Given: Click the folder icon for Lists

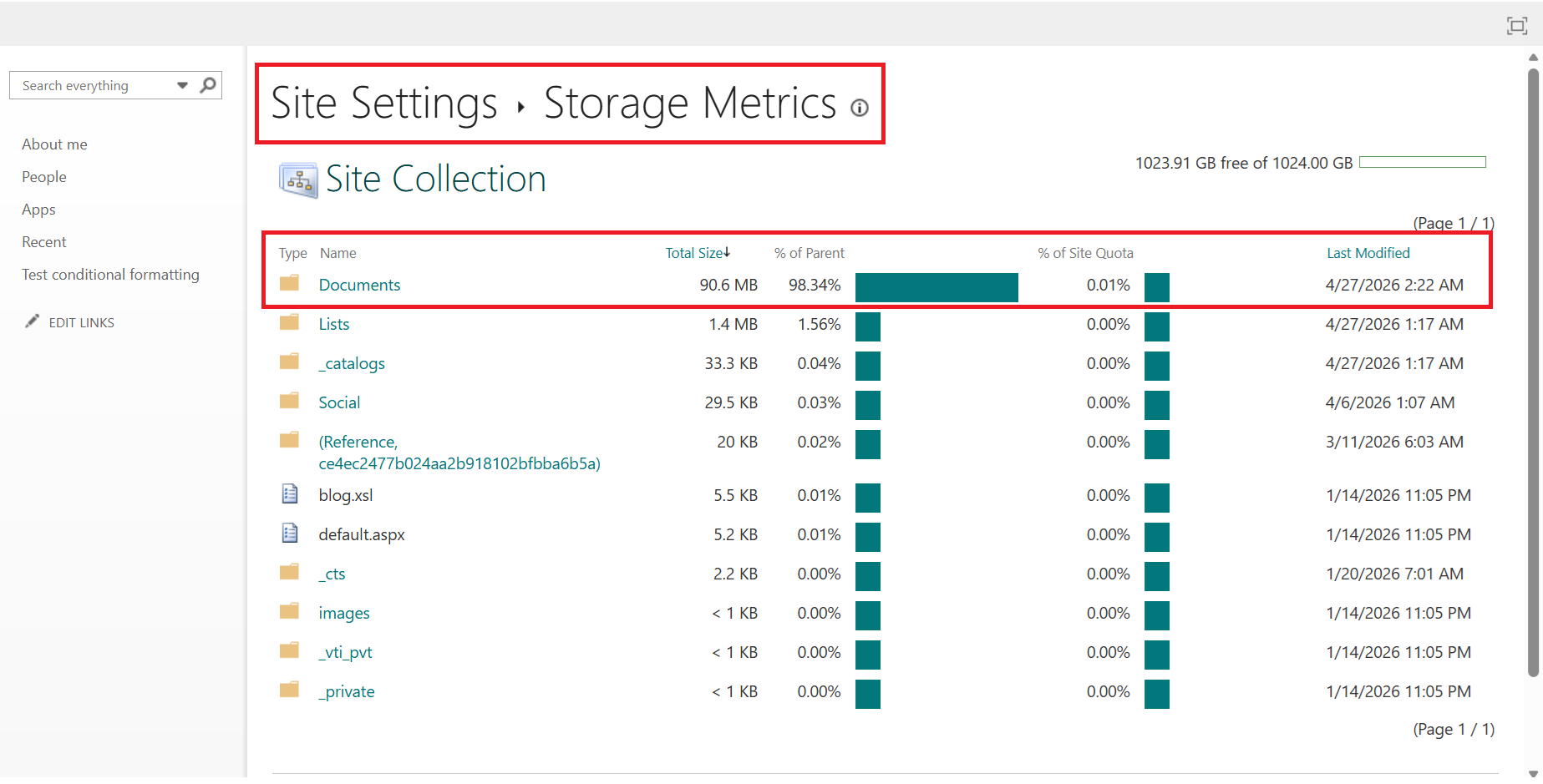Looking at the screenshot, I should pyautogui.click(x=289, y=322).
